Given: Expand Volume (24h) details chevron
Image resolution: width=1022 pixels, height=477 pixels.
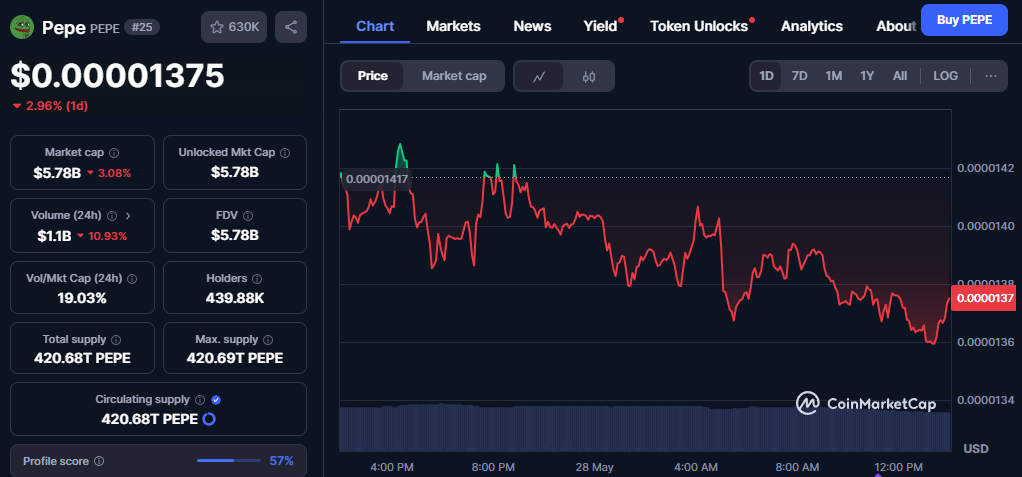Looking at the screenshot, I should 128,216.
